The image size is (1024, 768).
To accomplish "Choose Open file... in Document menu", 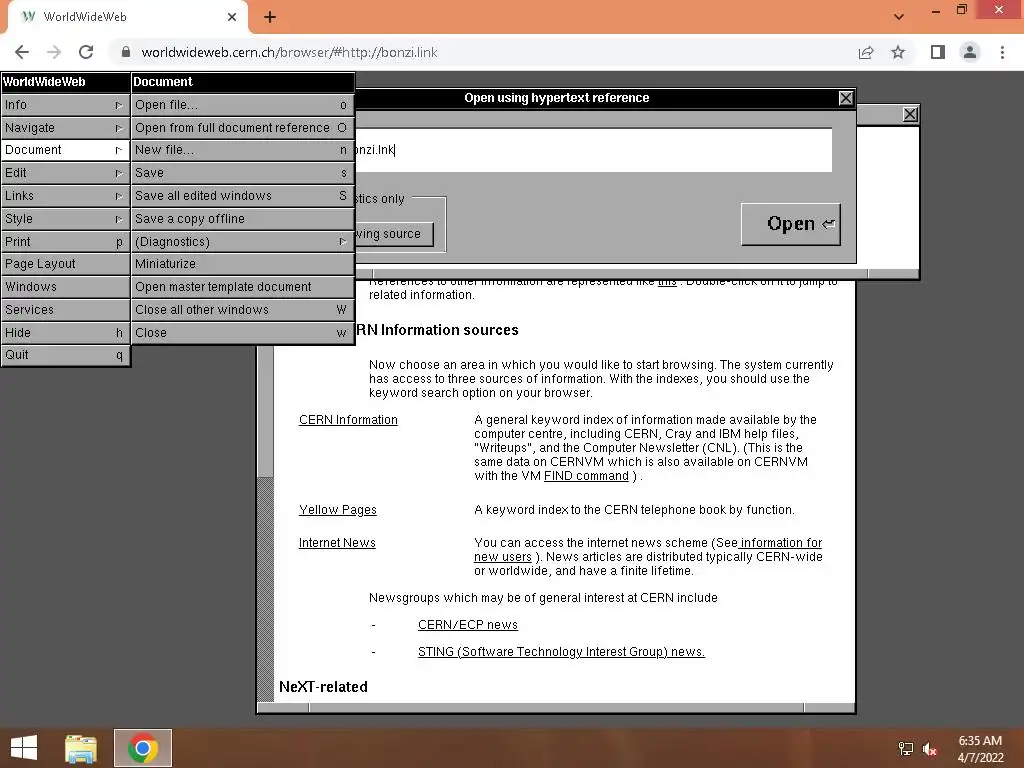I will [243, 104].
